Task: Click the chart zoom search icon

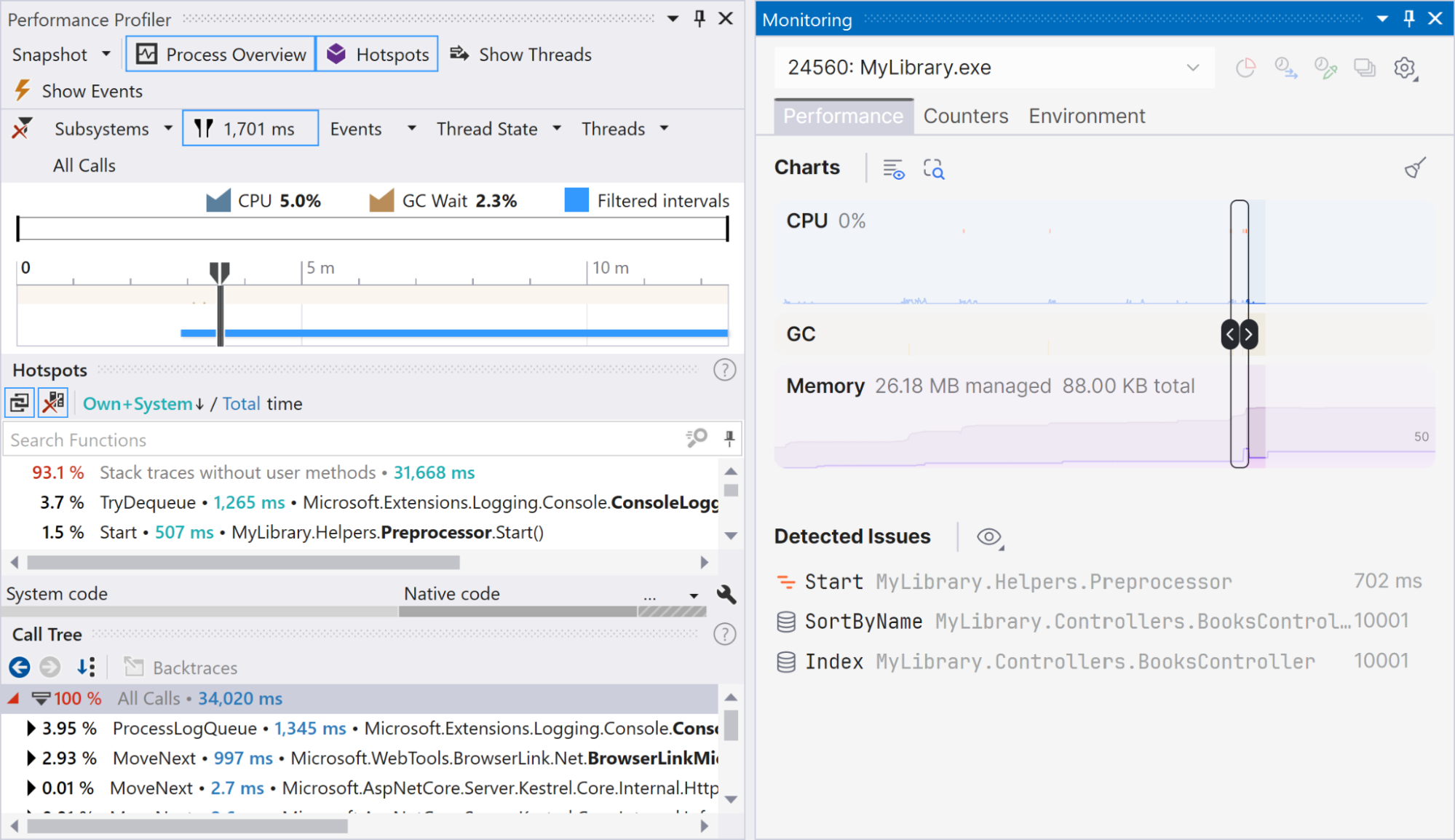Action: [933, 169]
